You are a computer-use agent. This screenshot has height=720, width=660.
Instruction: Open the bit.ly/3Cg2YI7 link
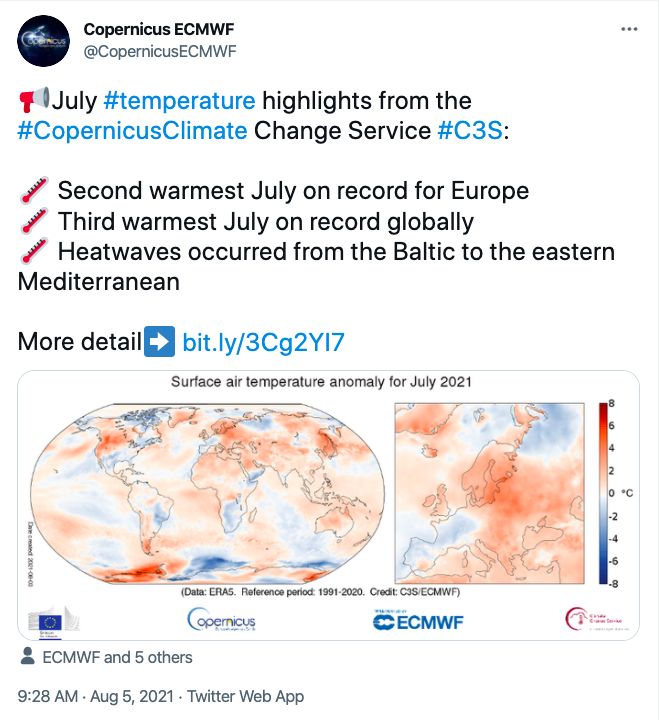[263, 343]
